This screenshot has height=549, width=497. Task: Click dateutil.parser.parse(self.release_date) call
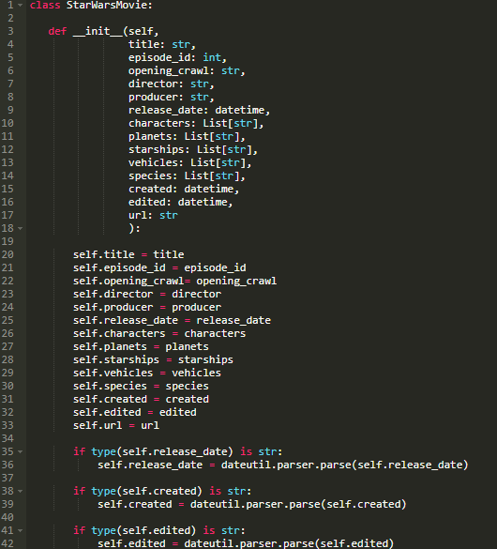(x=345, y=465)
